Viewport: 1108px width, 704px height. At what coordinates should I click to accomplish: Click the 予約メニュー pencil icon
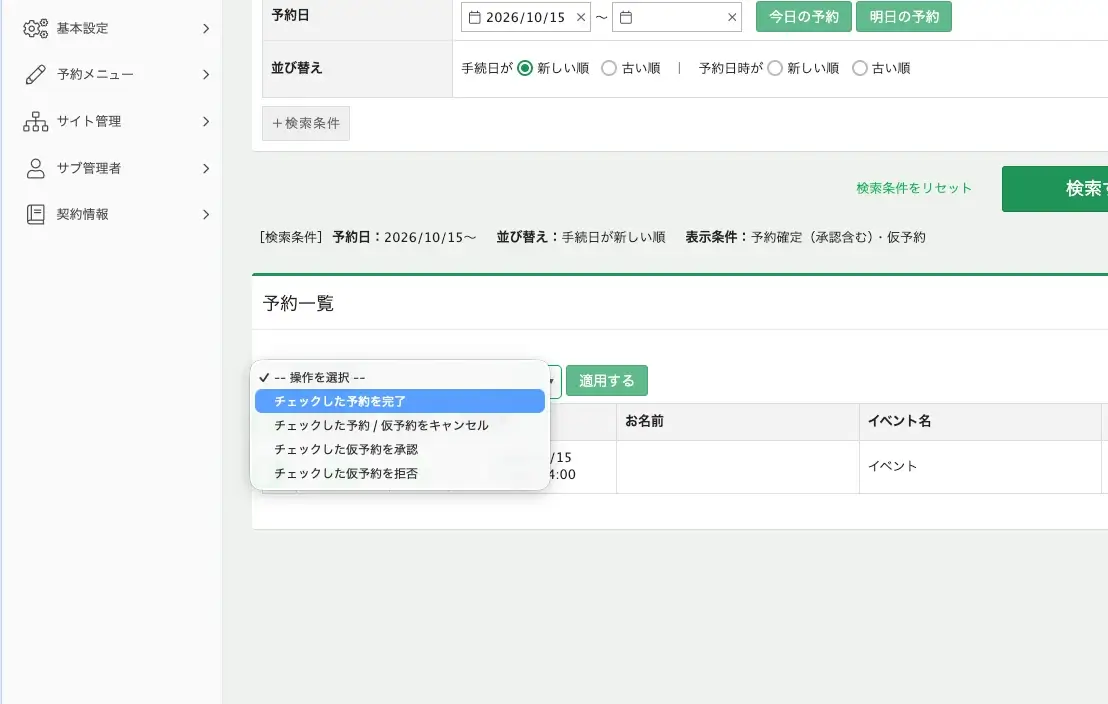tap(35, 74)
